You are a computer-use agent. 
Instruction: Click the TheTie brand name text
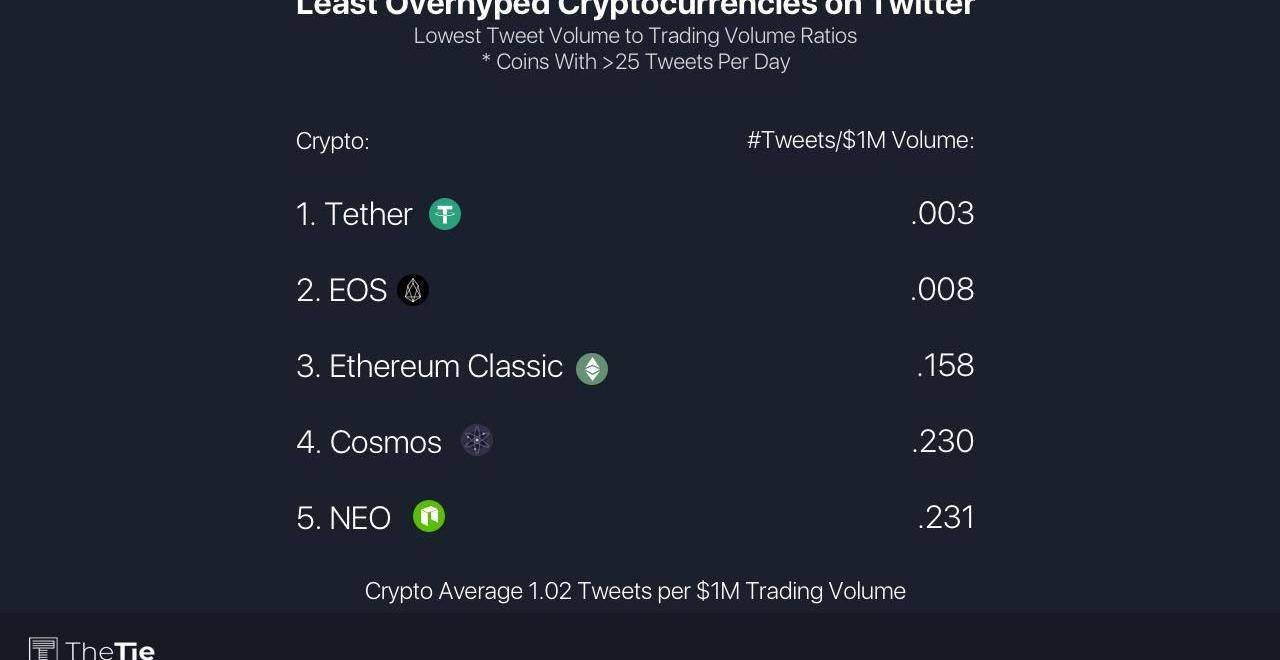click(110, 651)
